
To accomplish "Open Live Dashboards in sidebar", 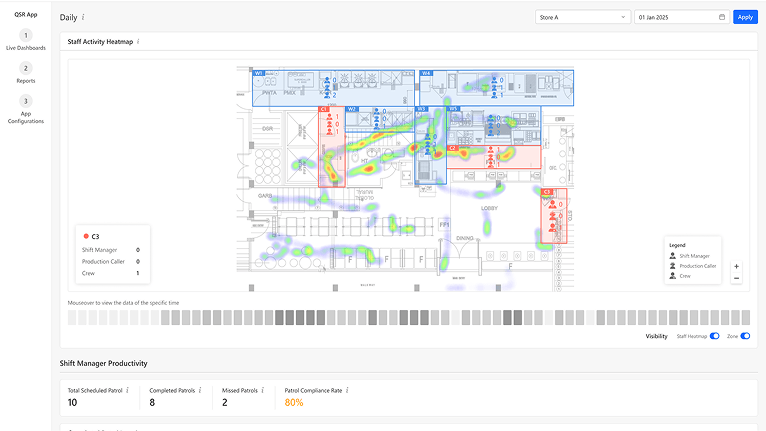I will tap(26, 40).
